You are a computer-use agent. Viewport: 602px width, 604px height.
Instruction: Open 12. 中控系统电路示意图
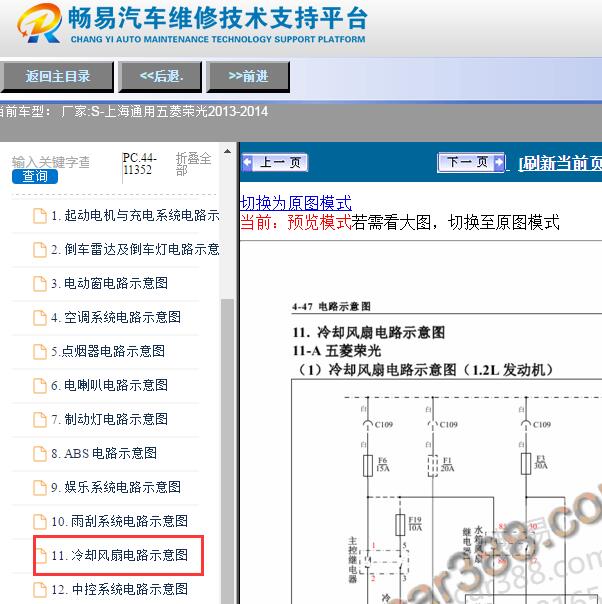click(119, 589)
